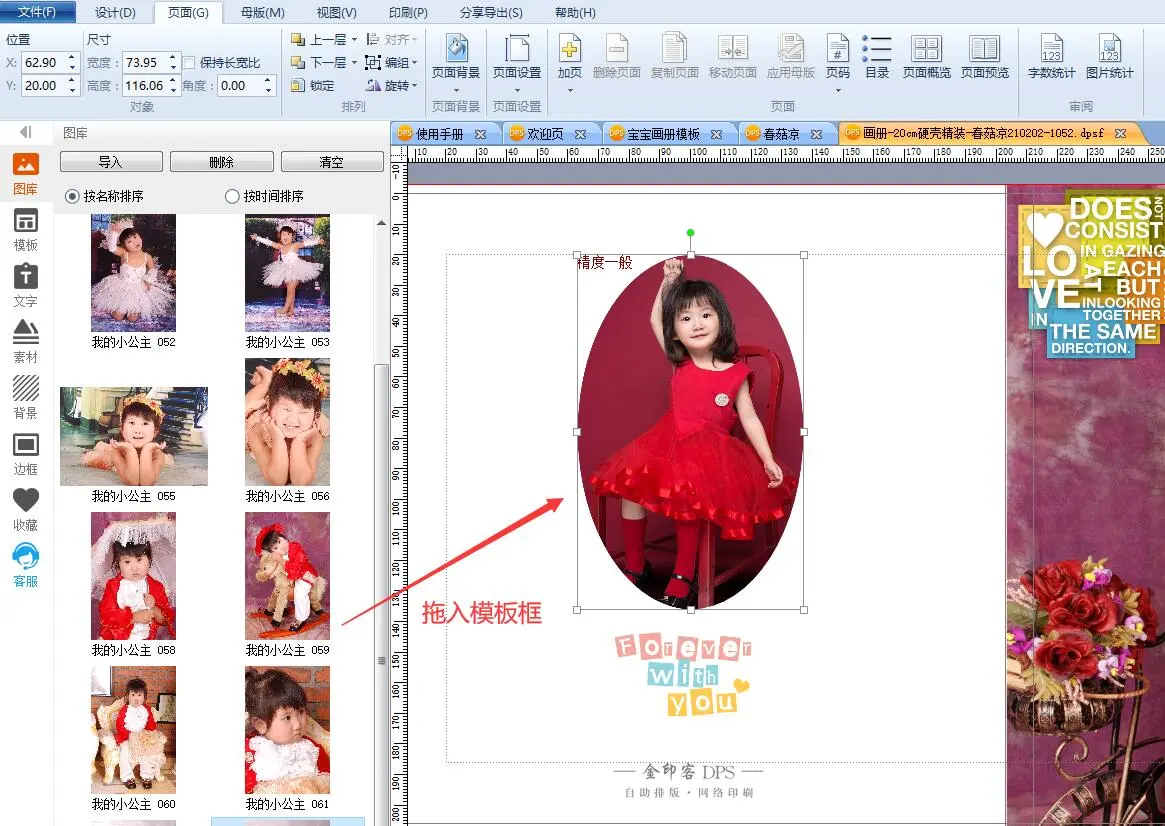Select 按时间排序 sort by time radio

232,196
